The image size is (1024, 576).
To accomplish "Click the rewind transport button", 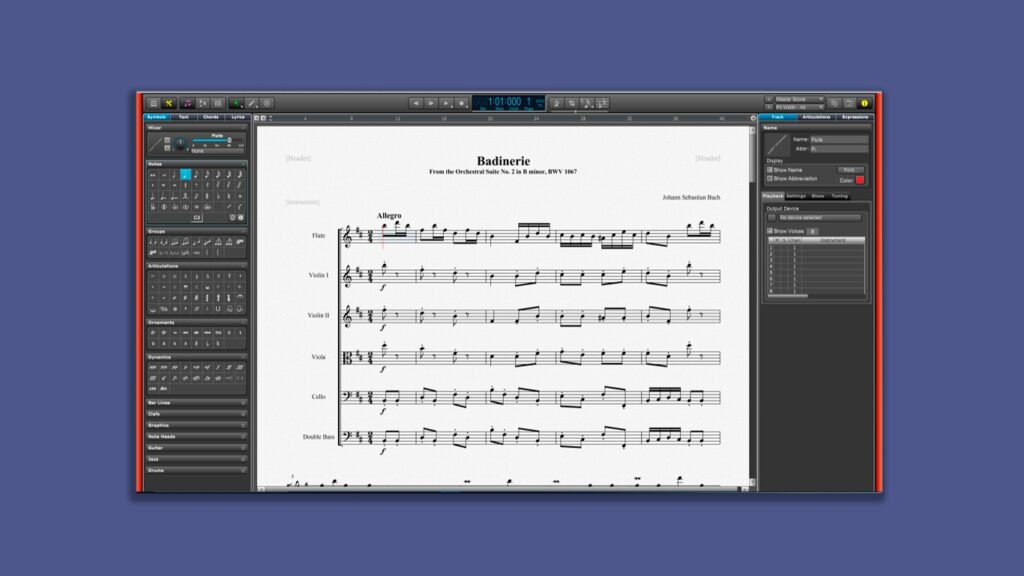I will pyautogui.click(x=415, y=103).
